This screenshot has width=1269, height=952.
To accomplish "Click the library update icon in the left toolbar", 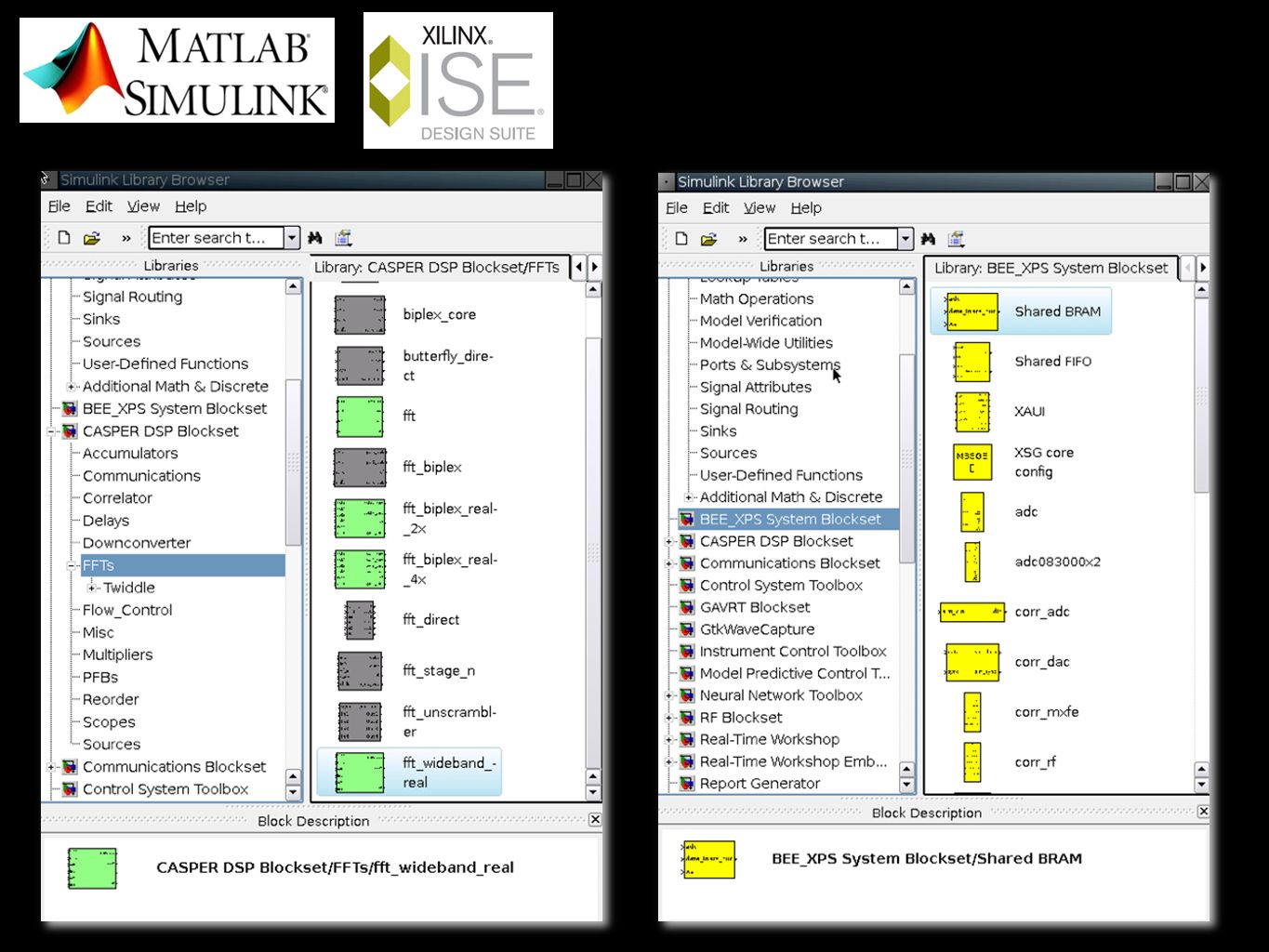I will point(343,238).
